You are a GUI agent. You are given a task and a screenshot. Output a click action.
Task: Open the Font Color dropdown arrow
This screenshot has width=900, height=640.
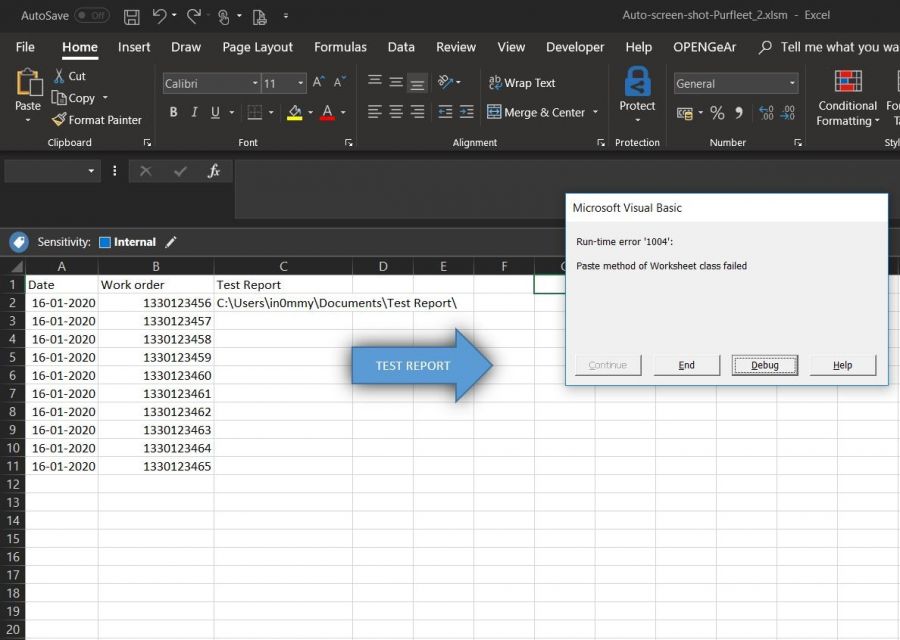click(343, 112)
